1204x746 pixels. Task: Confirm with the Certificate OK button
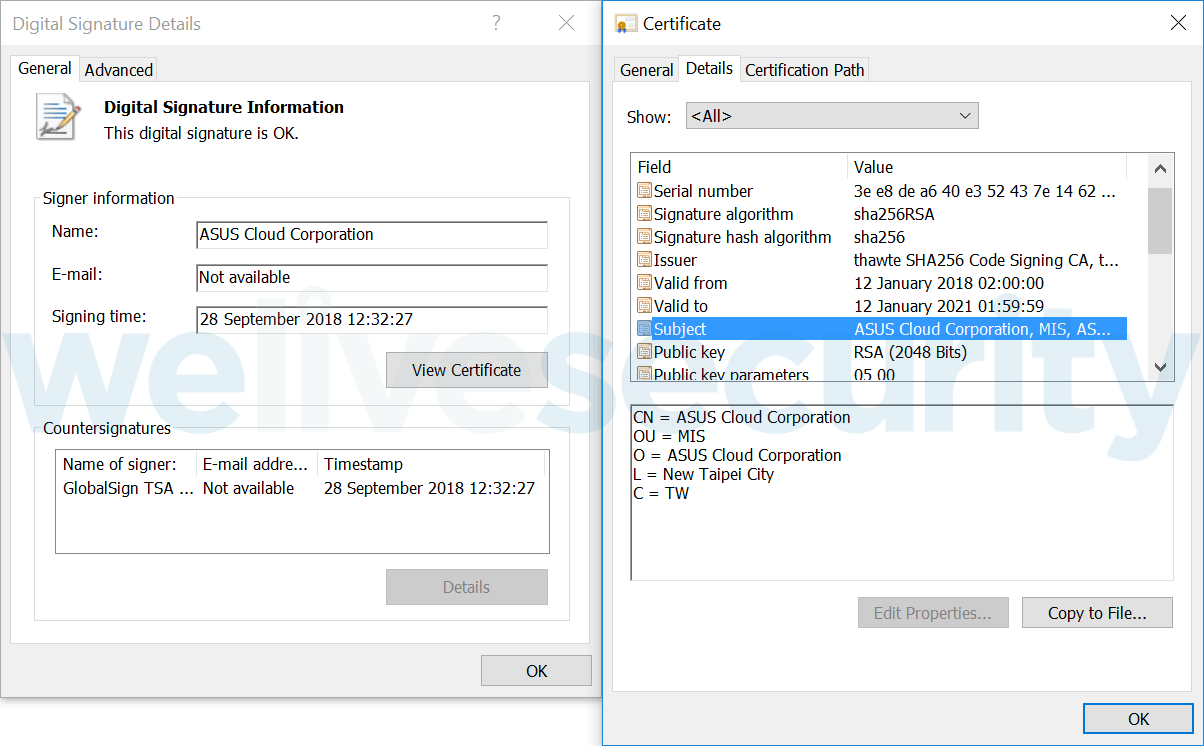point(1138,718)
